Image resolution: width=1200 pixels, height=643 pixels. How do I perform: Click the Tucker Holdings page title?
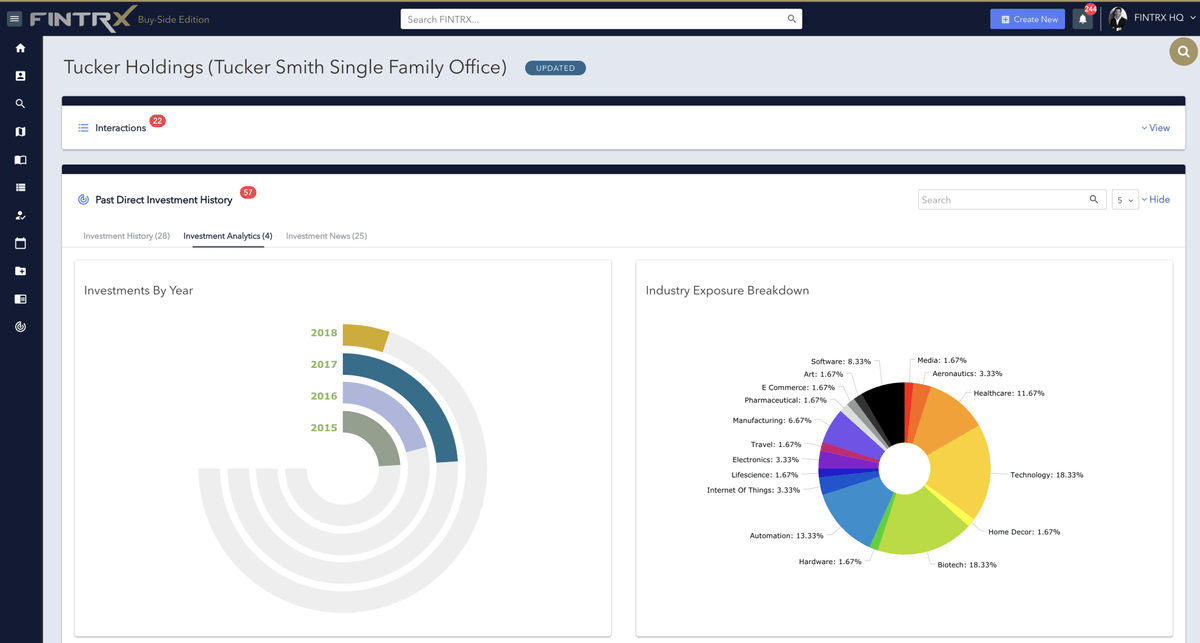click(285, 68)
